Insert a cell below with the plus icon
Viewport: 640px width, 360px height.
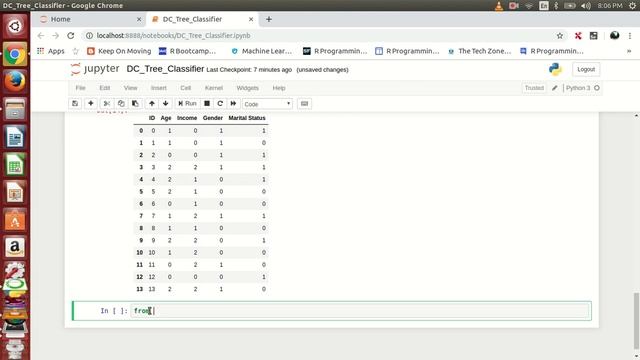click(91, 104)
